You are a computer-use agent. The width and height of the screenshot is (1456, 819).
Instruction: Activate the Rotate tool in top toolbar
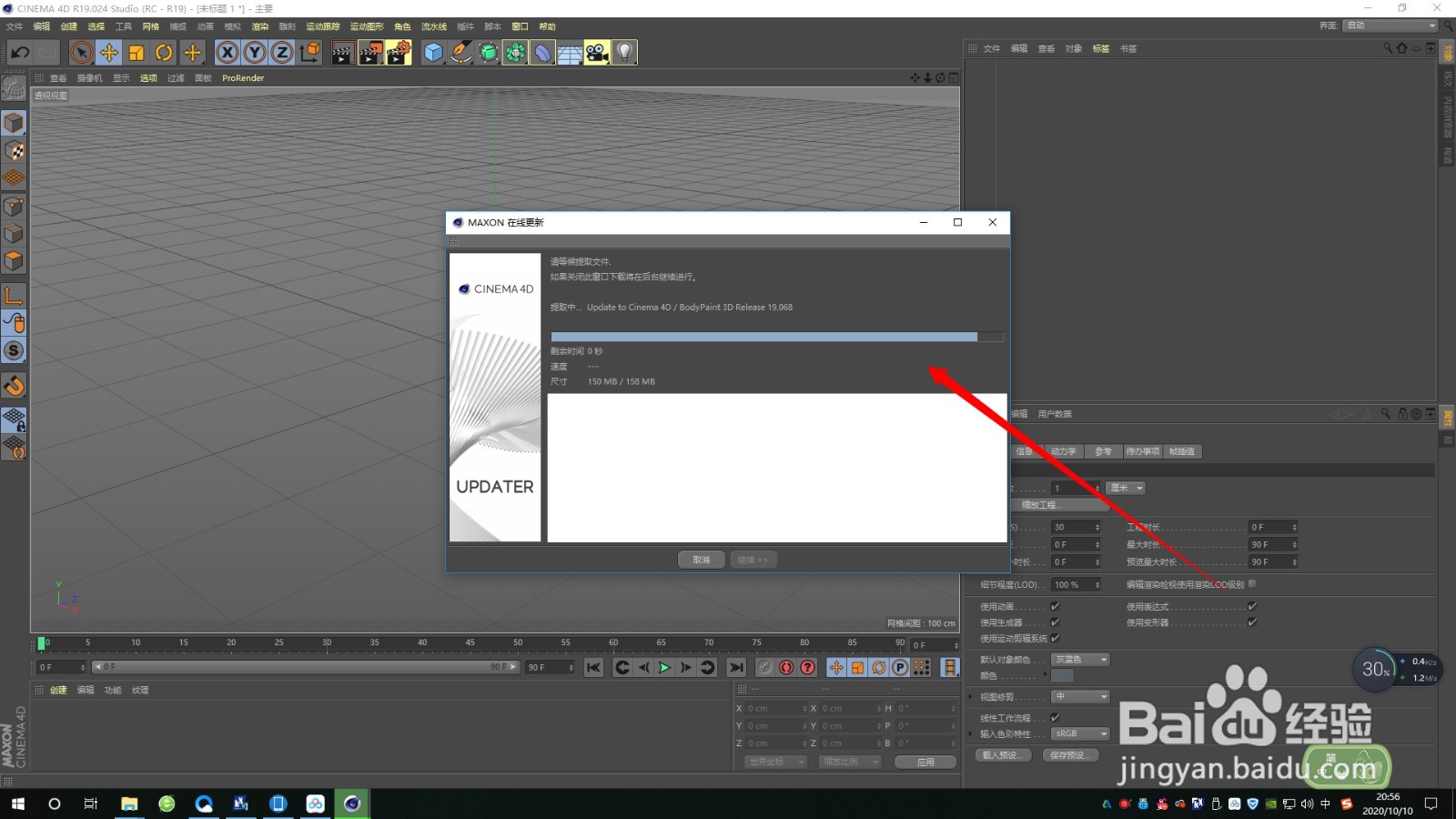164,53
